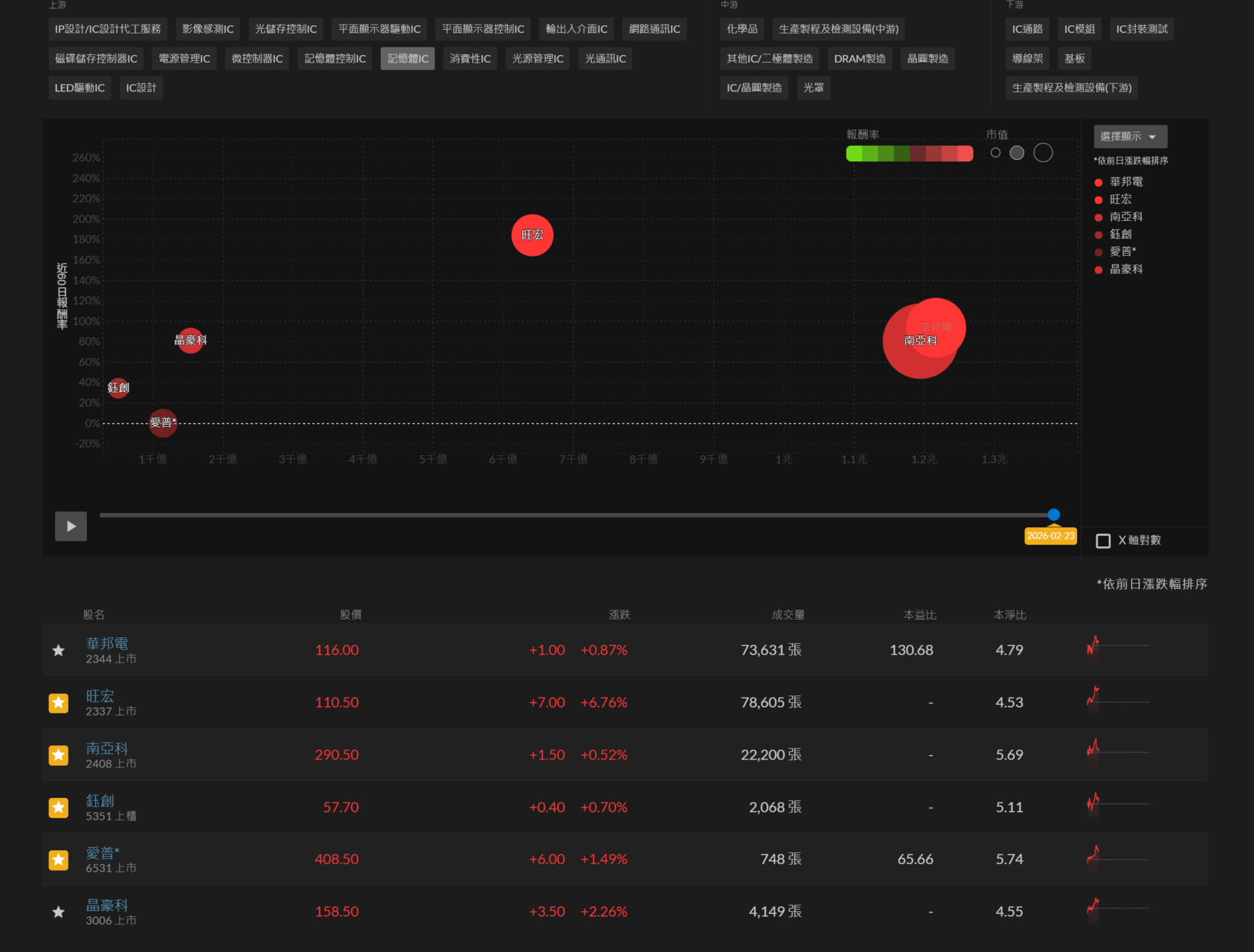Screen dimensions: 1254x952
Task: Toggle 晶豪科 legend entry in chart
Action: tap(1125, 269)
